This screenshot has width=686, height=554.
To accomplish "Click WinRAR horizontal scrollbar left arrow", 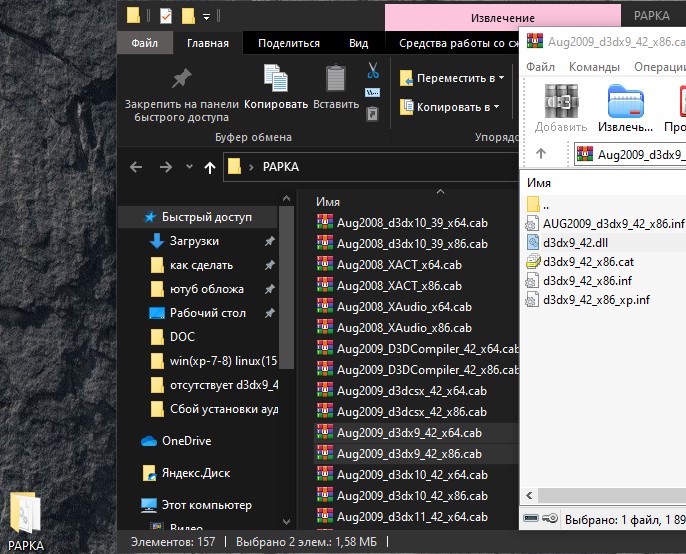I will pos(529,495).
